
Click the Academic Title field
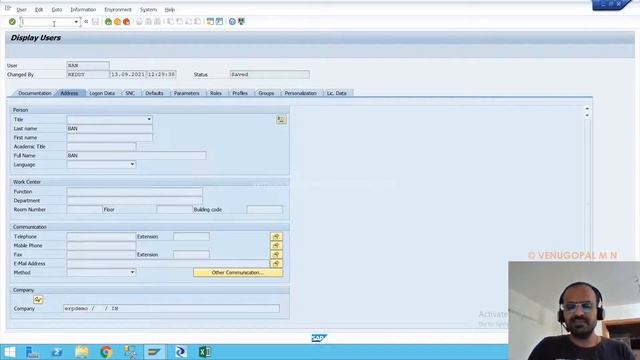tap(102, 147)
